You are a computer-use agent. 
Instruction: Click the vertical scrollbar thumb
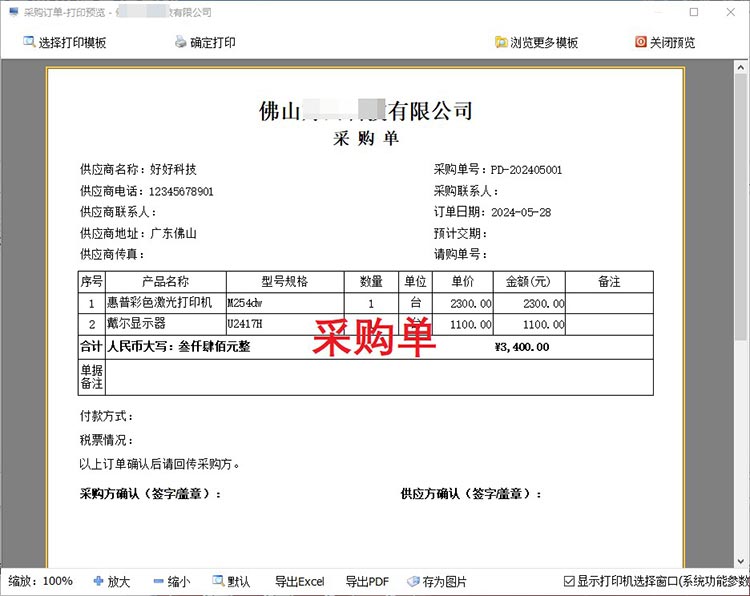tap(740, 207)
